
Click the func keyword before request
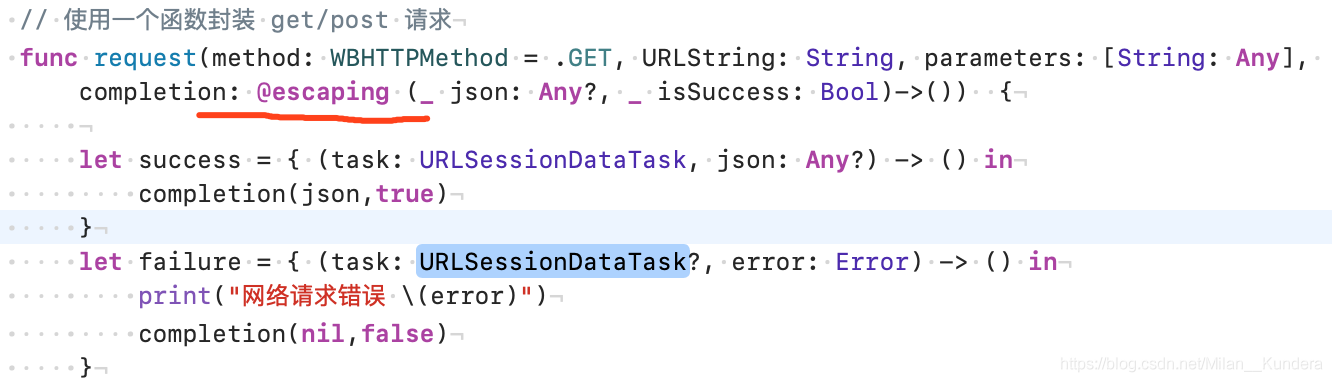[x=48, y=58]
